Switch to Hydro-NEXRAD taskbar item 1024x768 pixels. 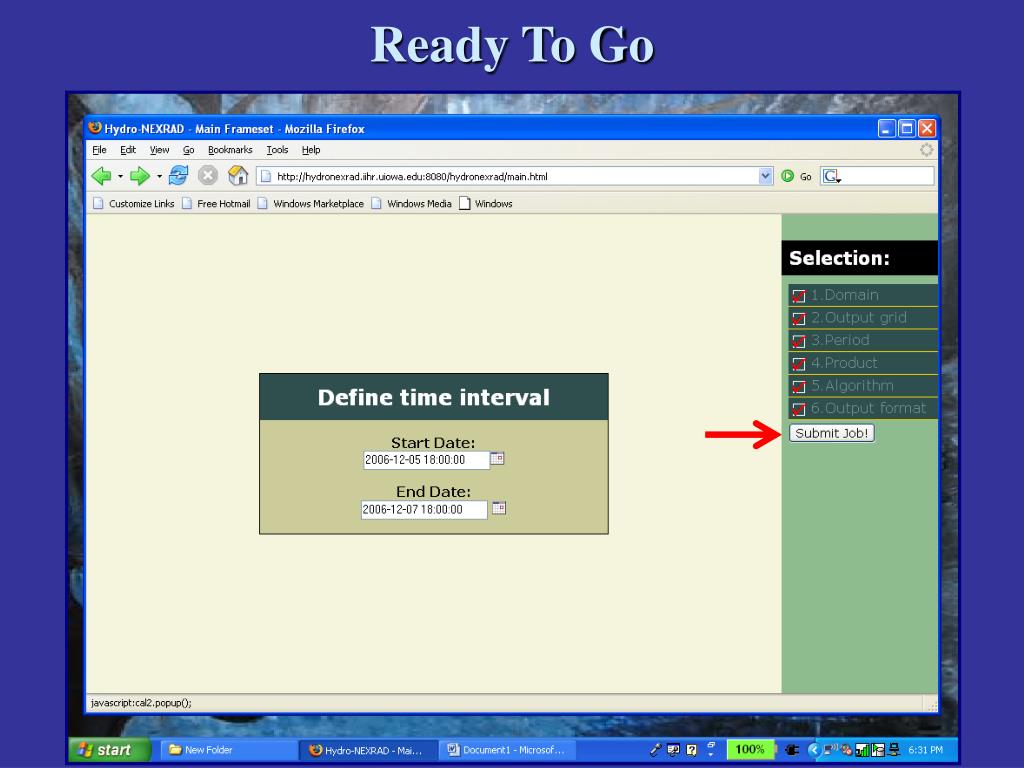pos(368,750)
